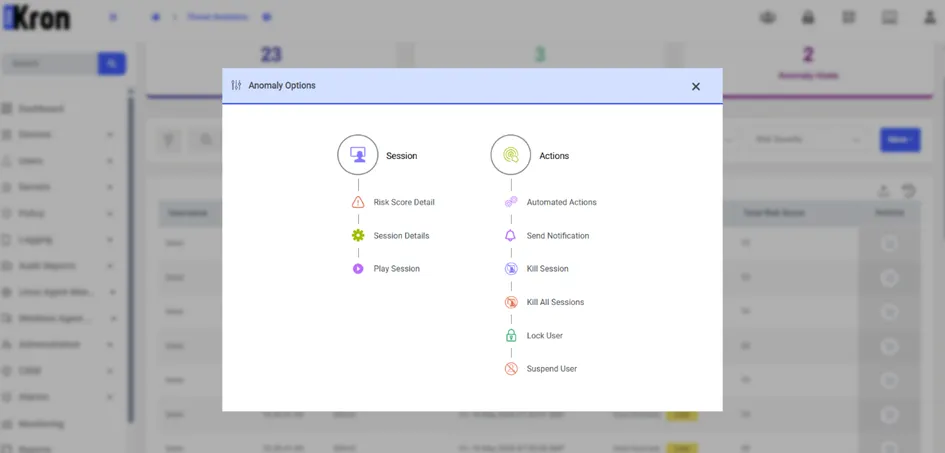This screenshot has height=453, width=945.
Task: Click the green Lock User padlock icon
Action: coord(511,336)
